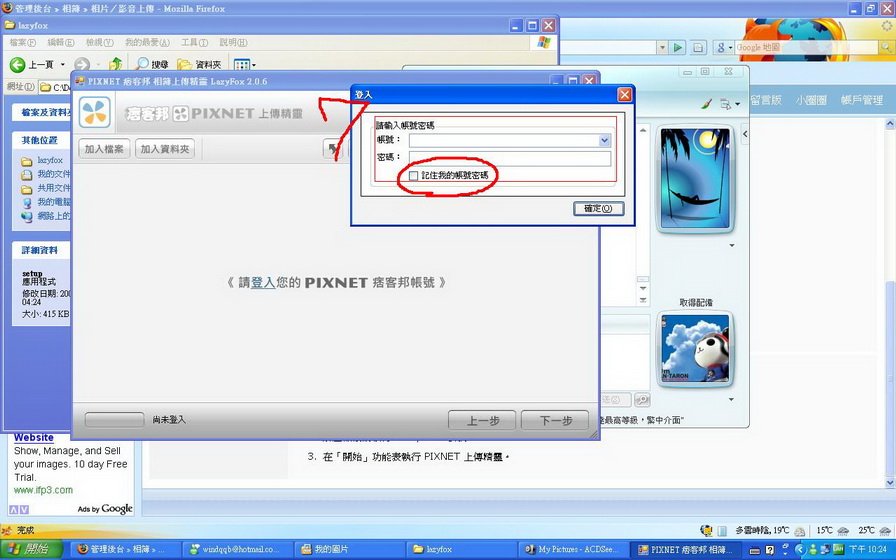The image size is (896, 560).
Task: Click the Up folder icon in Explorer
Action: pos(116,64)
